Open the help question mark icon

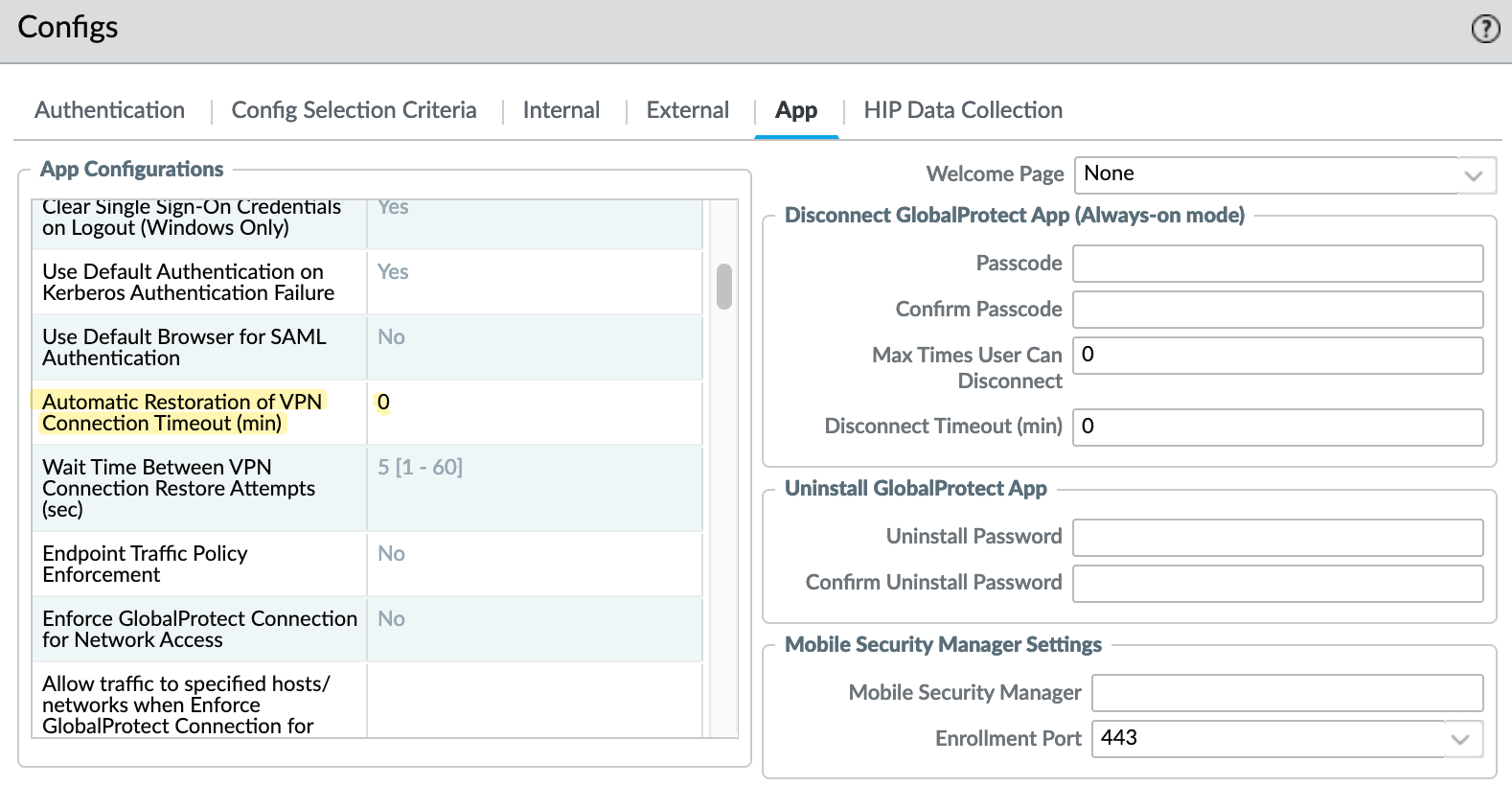(x=1485, y=29)
